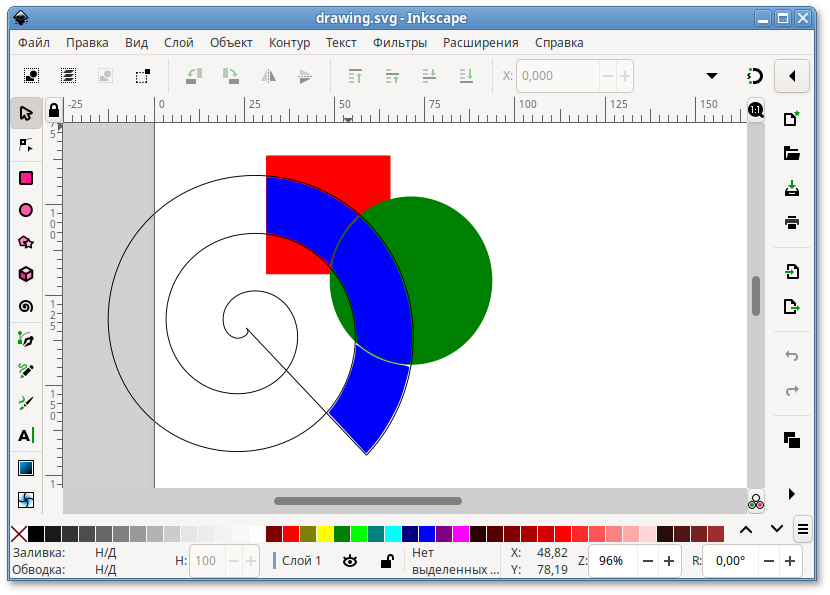The image size is (830, 595).
Task: Select the Spiral tool
Action: coord(25,306)
